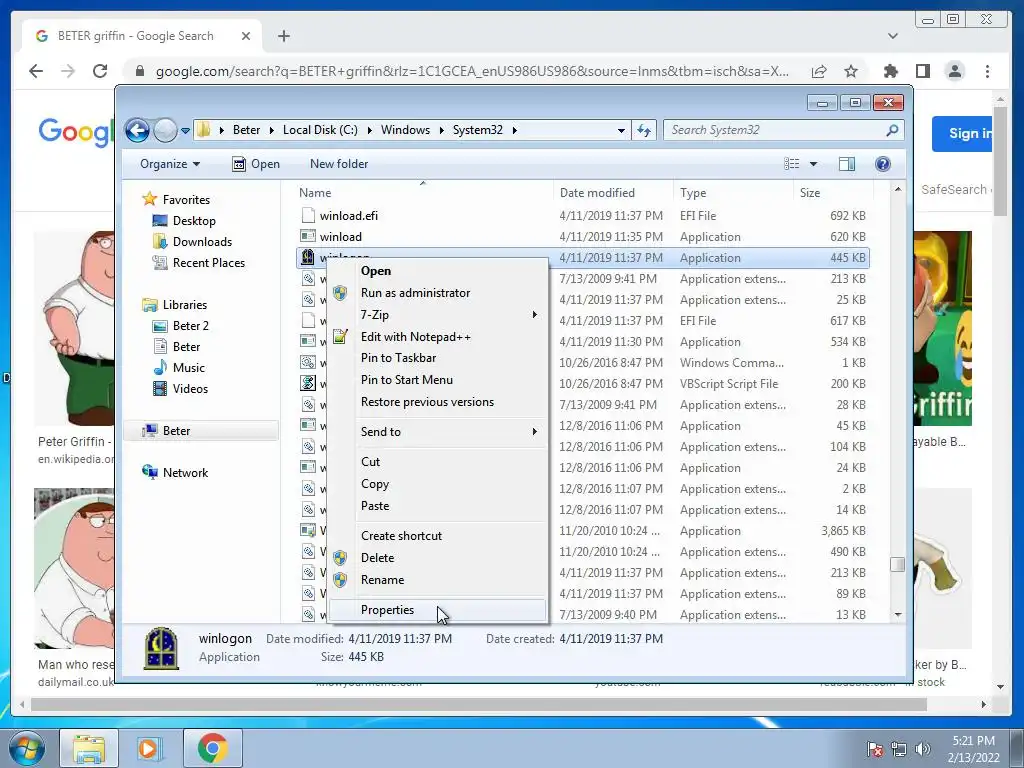Screen dimensions: 1024x768
Task: Click the refresh button beside address bar
Action: [644, 130]
